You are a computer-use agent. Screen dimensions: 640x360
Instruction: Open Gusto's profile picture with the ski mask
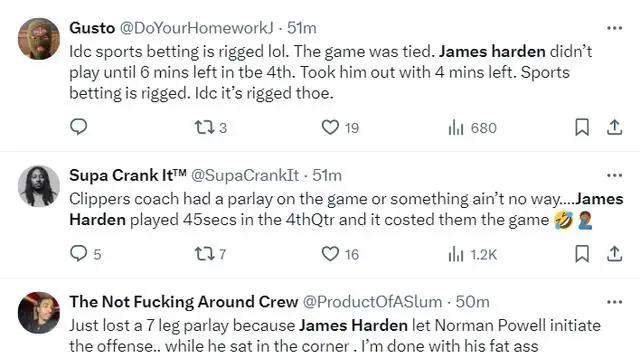tap(39, 39)
